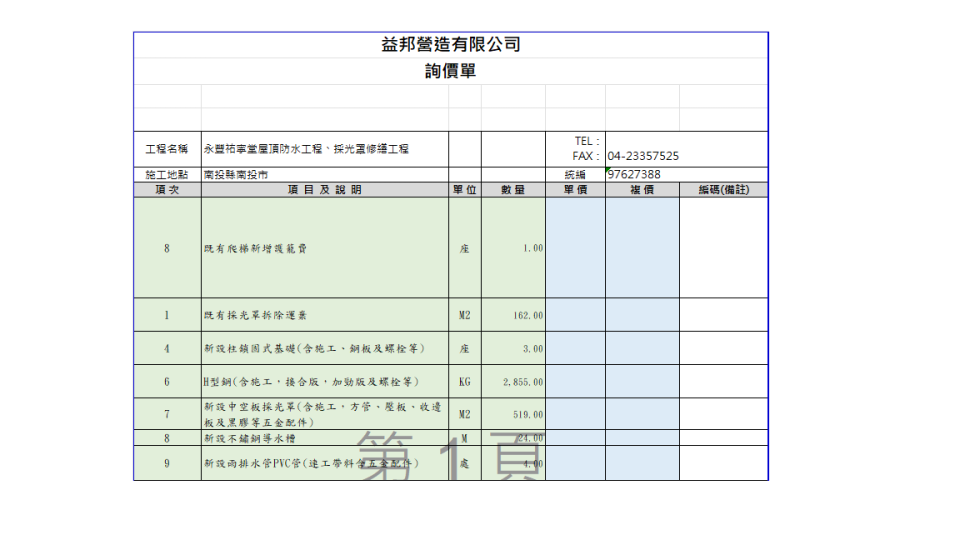Click the quantity 162.00 cell

tap(513, 315)
